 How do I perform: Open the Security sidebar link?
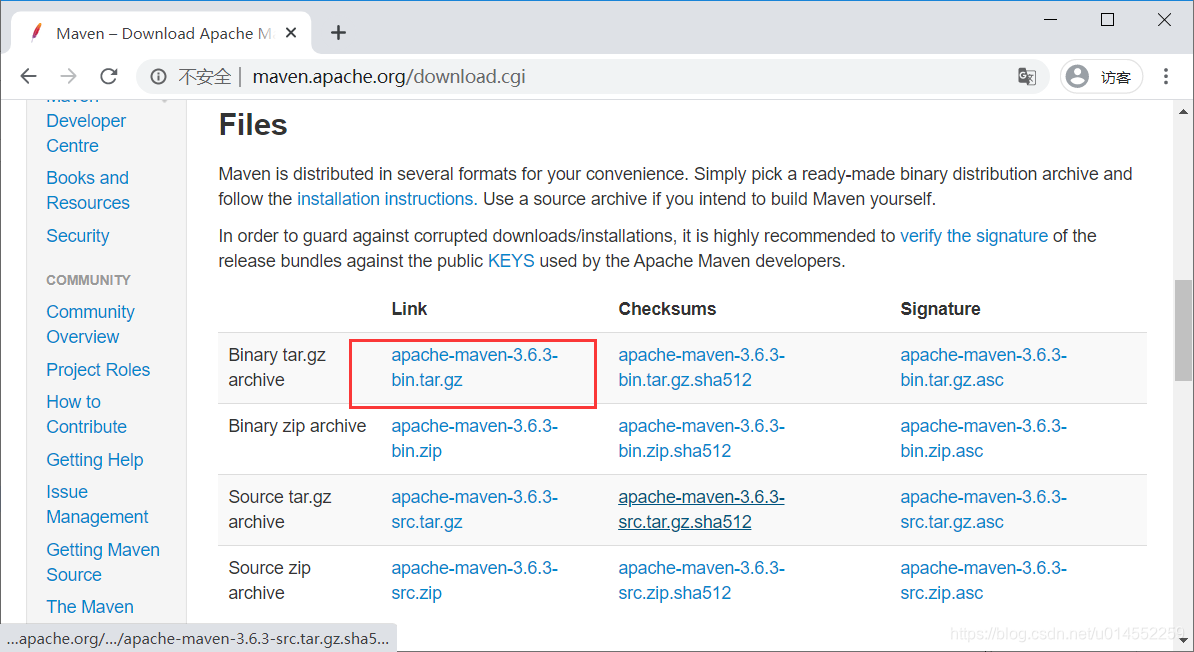[78, 236]
